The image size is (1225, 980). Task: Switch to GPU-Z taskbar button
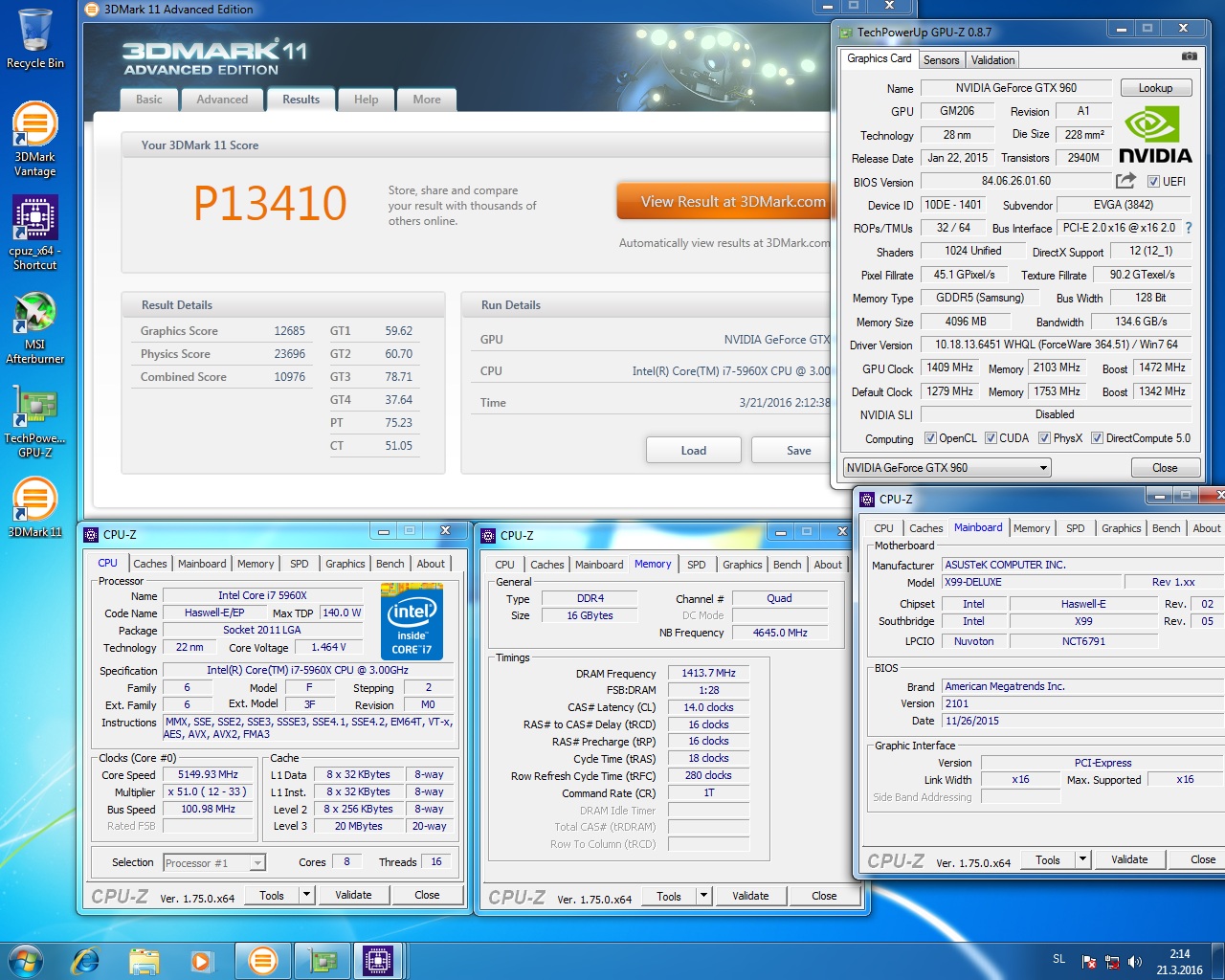(321, 960)
